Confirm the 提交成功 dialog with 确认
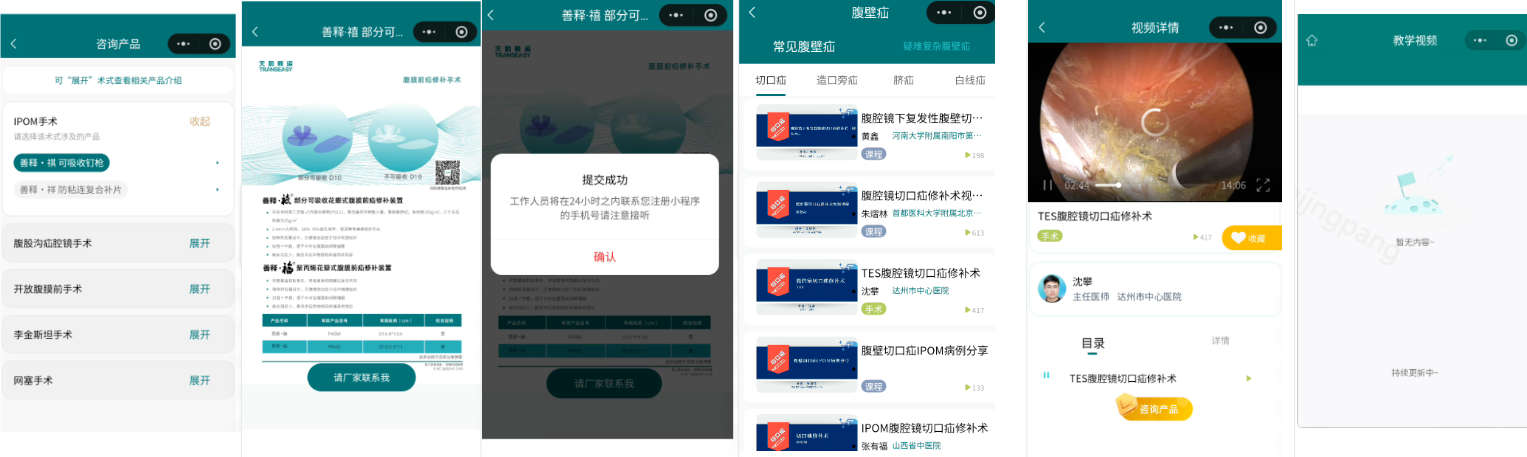Screen dimensions: 1527x457 point(604,257)
